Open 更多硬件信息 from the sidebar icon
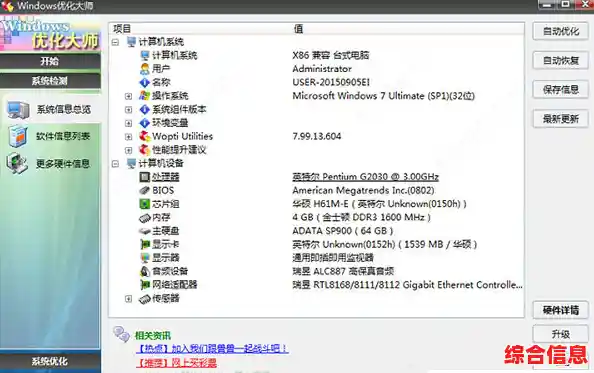The image size is (594, 373). [17, 163]
